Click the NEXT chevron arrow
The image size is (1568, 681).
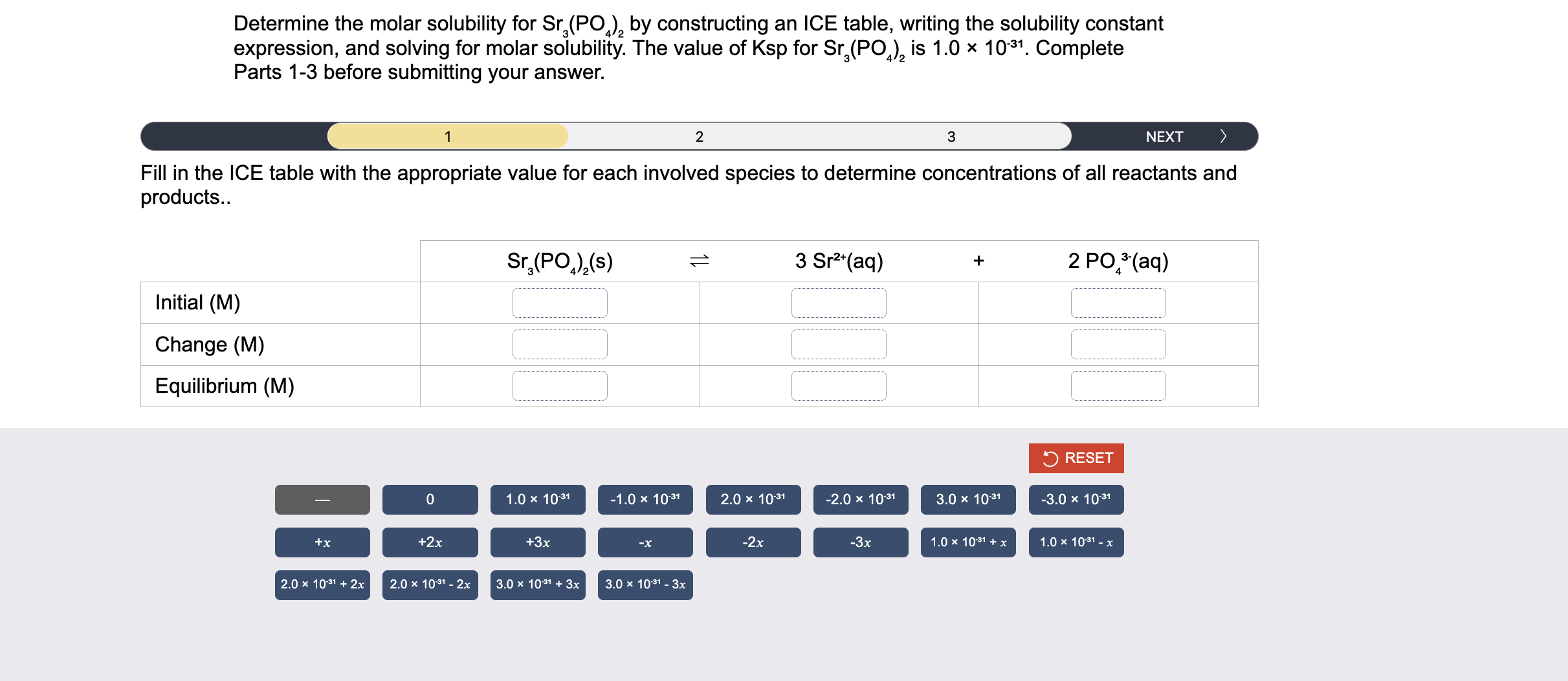(1224, 136)
